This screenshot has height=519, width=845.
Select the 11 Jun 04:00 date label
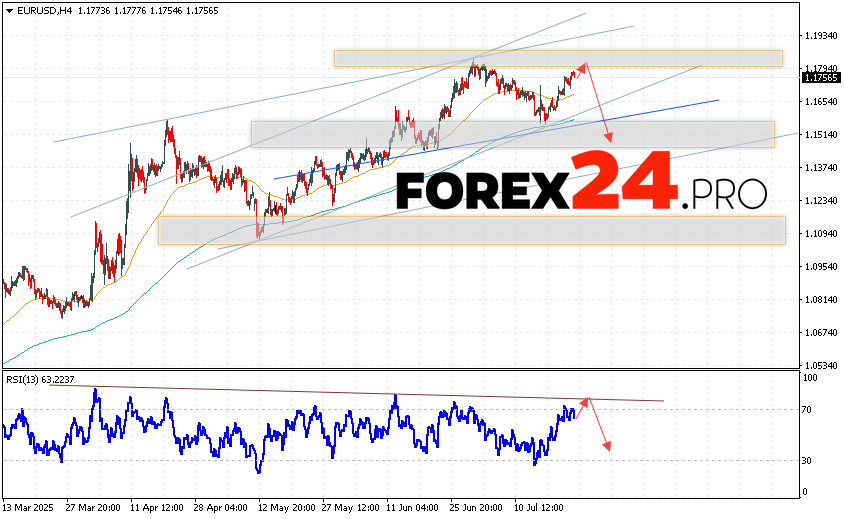coord(412,508)
